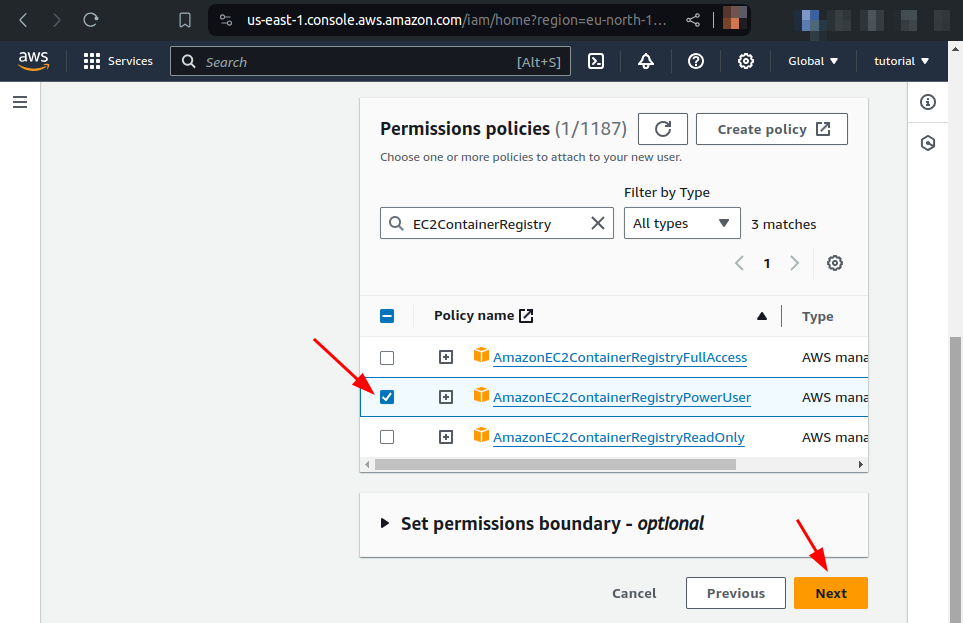Open the Global region selector

click(811, 61)
